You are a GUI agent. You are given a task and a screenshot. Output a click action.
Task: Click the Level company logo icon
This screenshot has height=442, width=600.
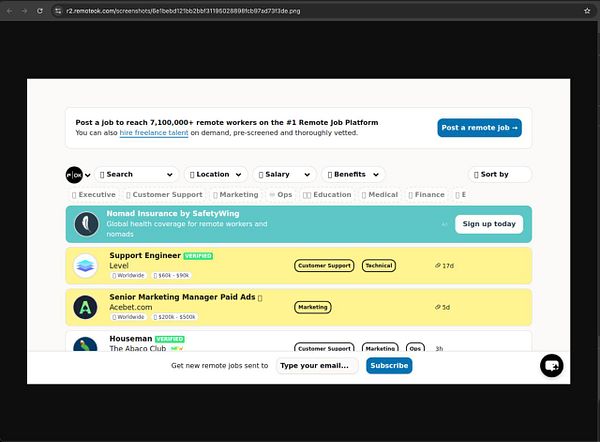[85, 266]
